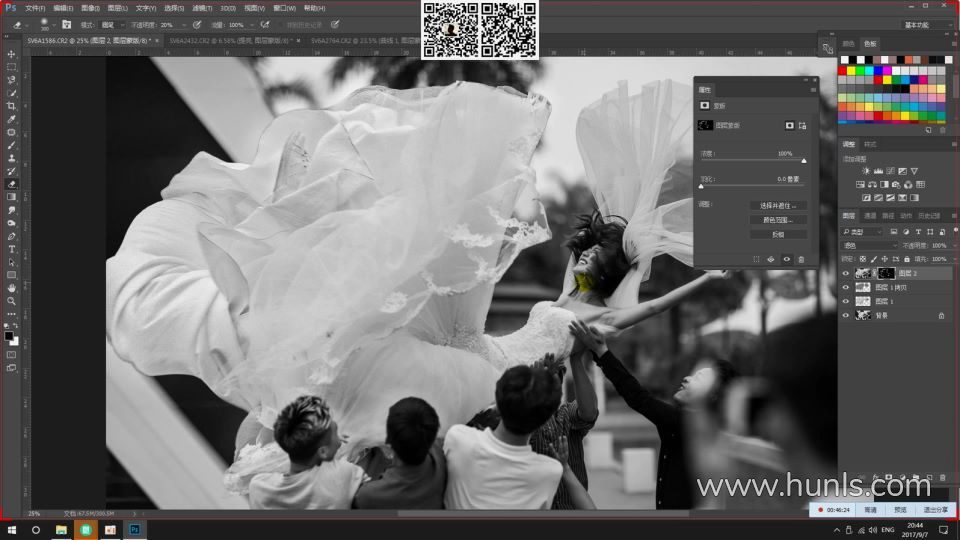The width and height of the screenshot is (960, 540).
Task: Select the Crop tool
Action: [x=12, y=106]
